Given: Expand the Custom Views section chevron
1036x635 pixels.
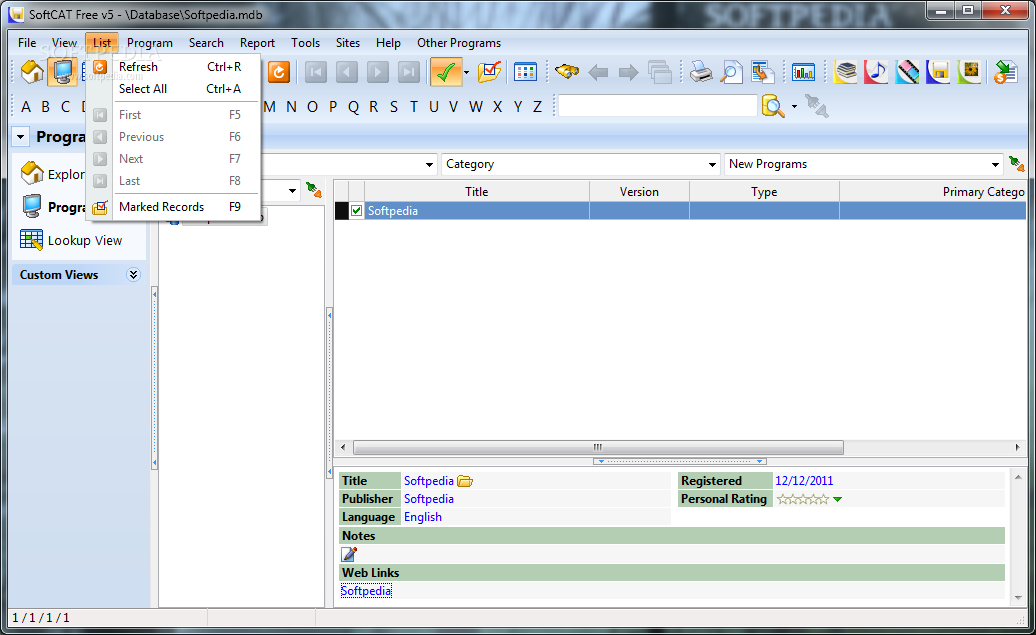Looking at the screenshot, I should (x=133, y=275).
